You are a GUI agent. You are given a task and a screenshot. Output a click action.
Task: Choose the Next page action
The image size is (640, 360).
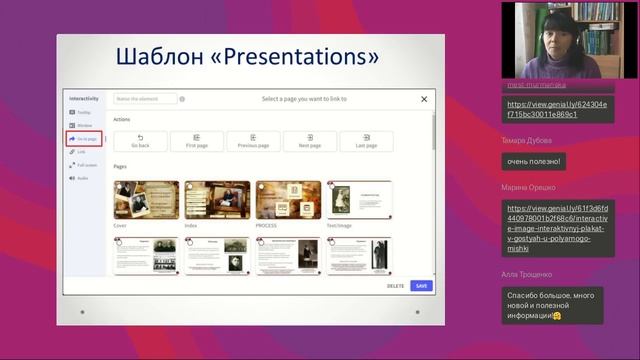[310, 141]
